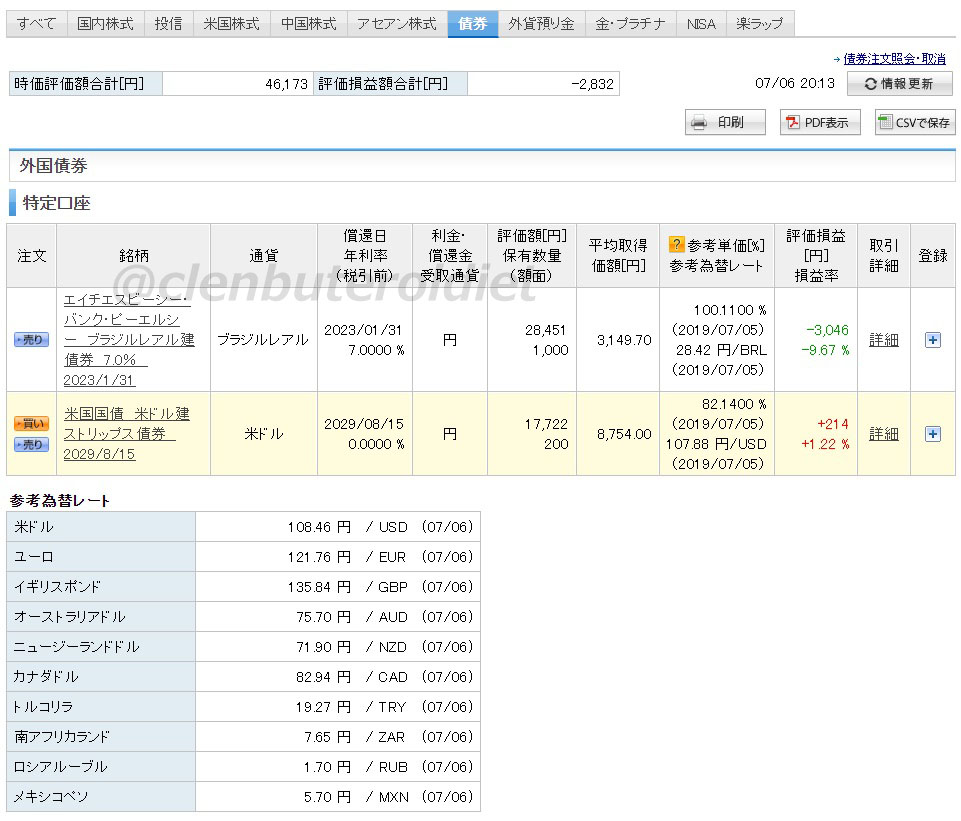This screenshot has height=821, width=961.
Task: Click the 外国債券 section heading
Action: (53, 166)
